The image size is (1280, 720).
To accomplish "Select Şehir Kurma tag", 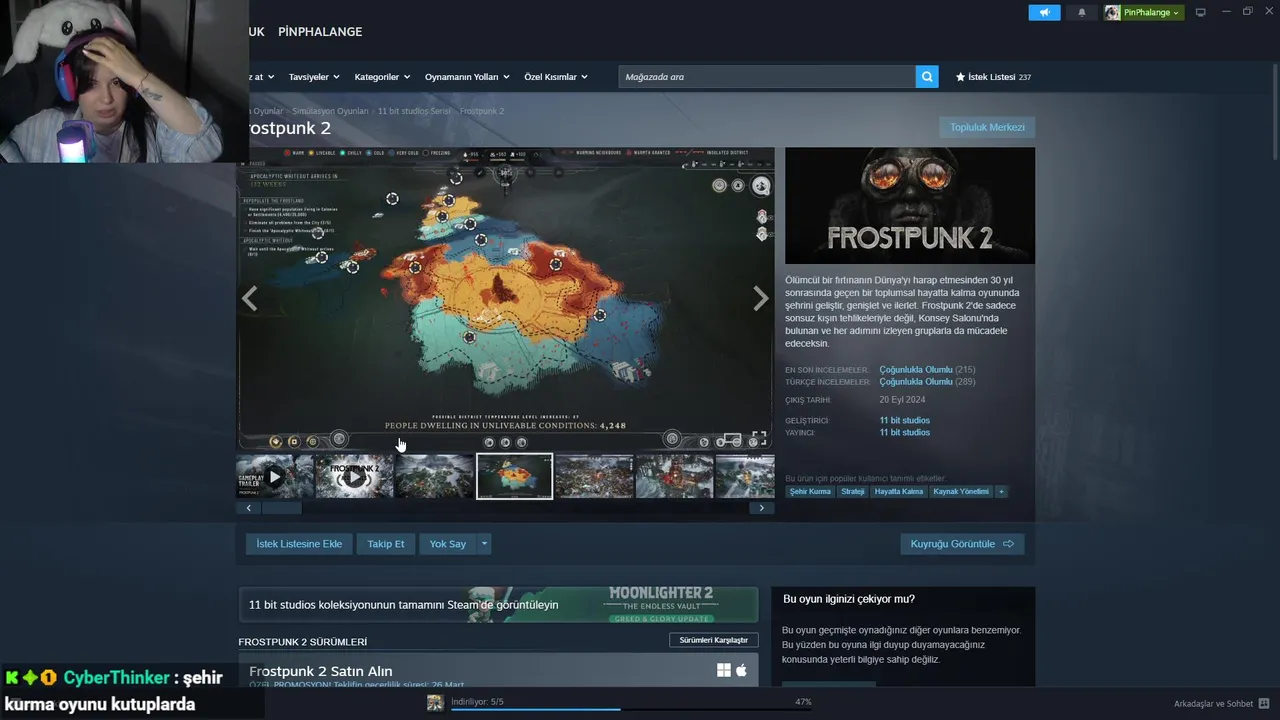I will click(810, 492).
